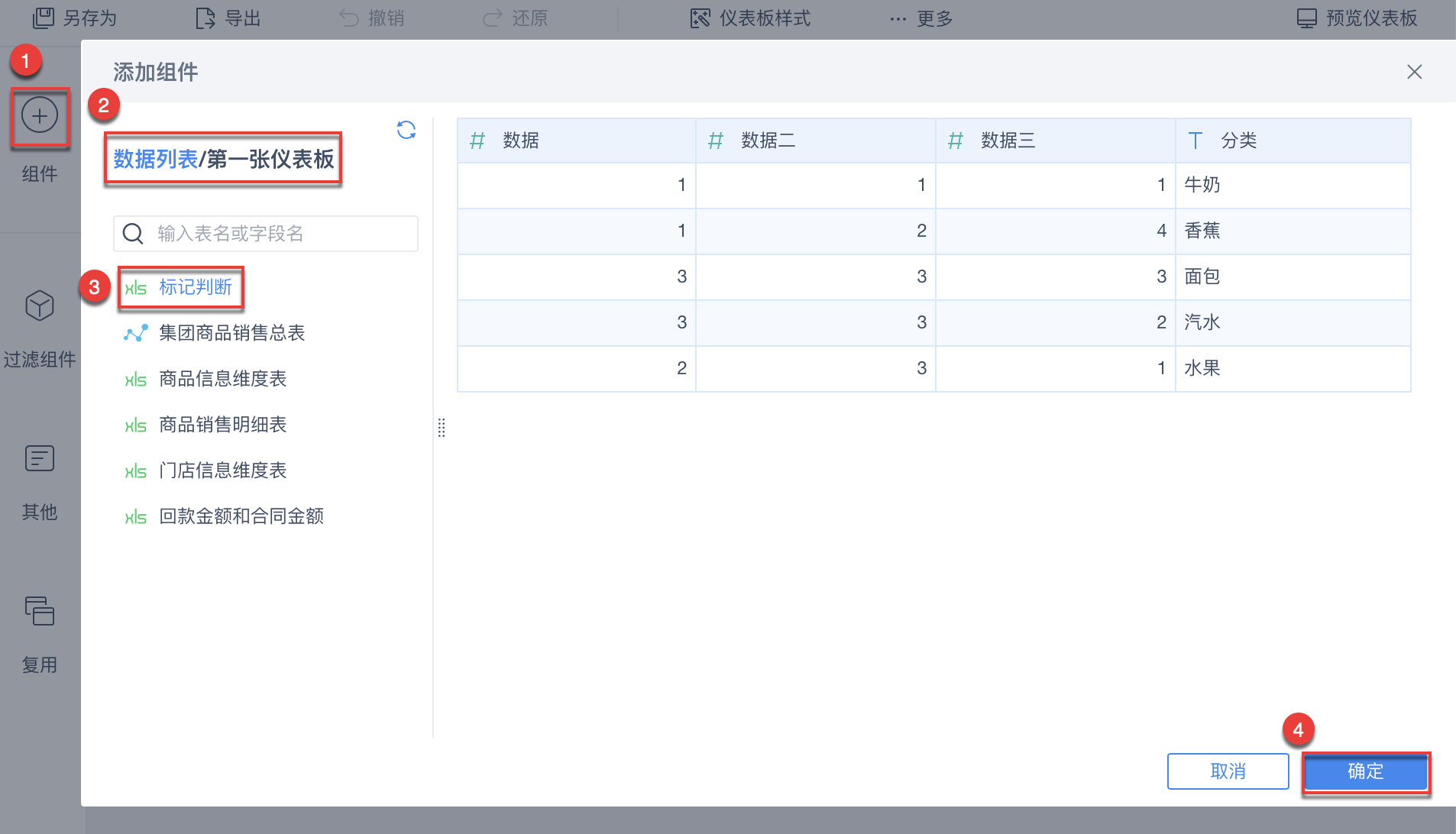Viewport: 1456px width, 834px height.
Task: Click the self-service dataset icon beside 集团商品销售总表
Action: point(136,334)
